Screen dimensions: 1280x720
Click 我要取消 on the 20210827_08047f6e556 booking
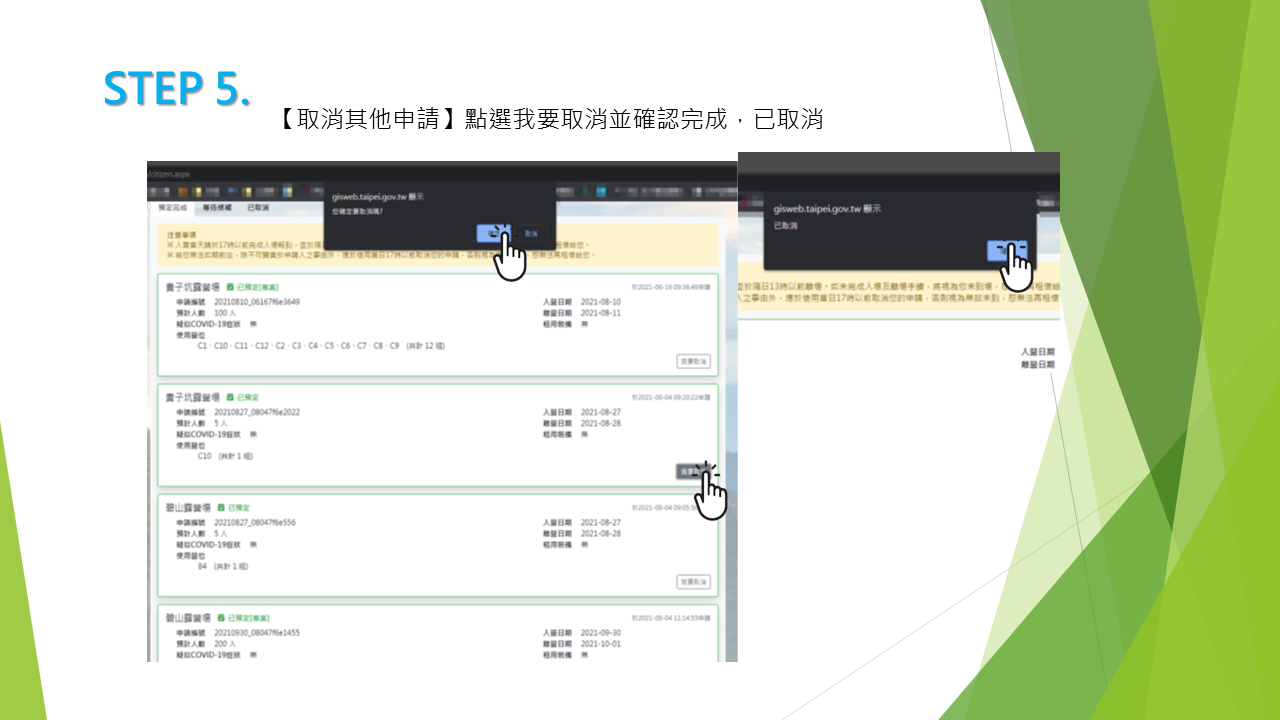693,581
